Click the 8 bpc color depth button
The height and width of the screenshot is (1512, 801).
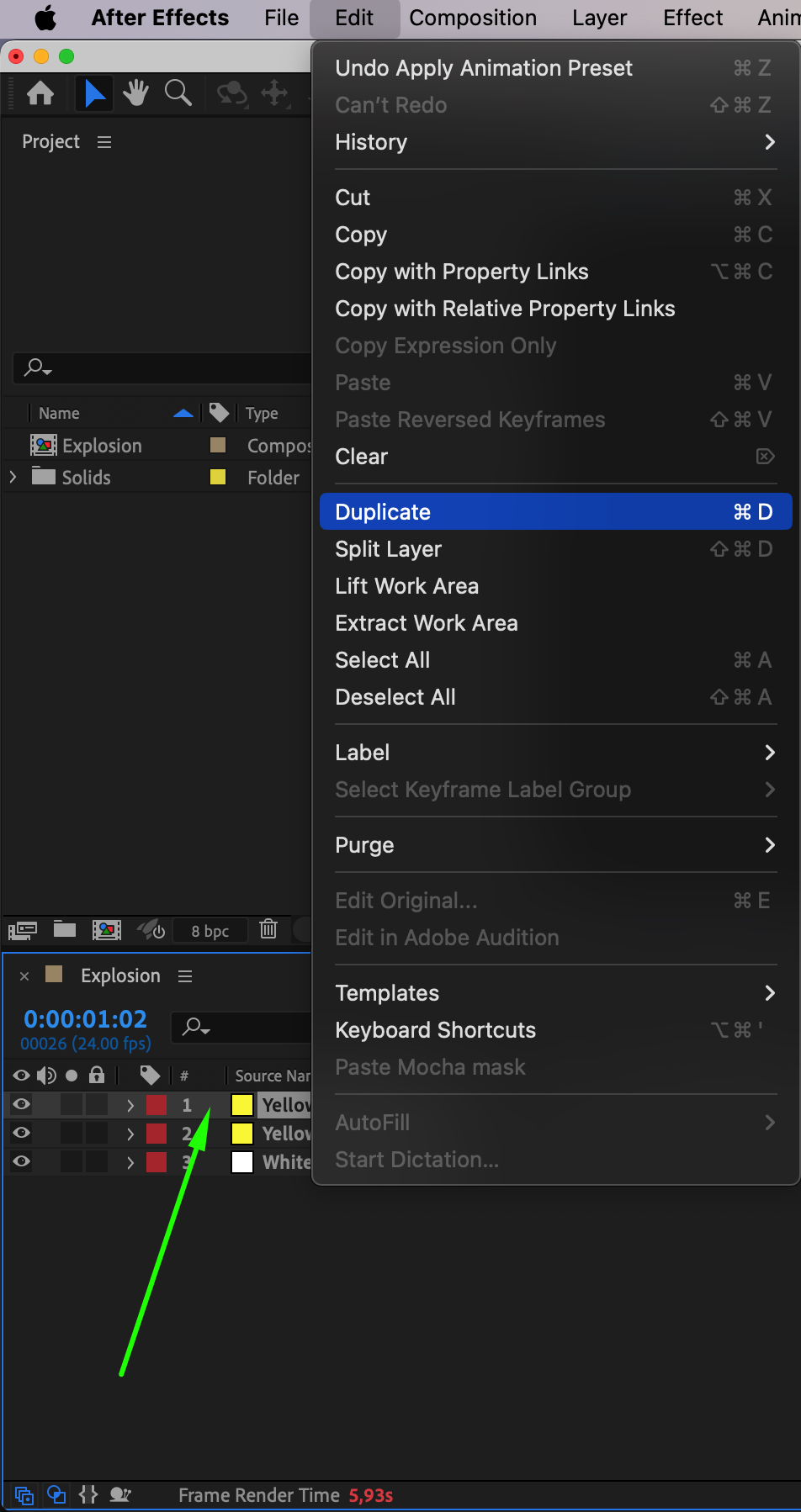(210, 931)
